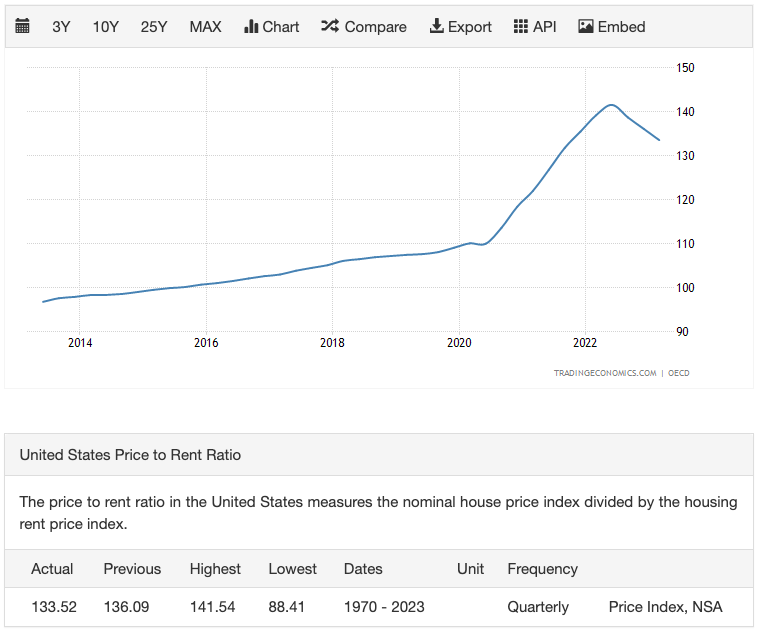Switch to the 25Y time range
The image size is (757, 631).
[154, 27]
